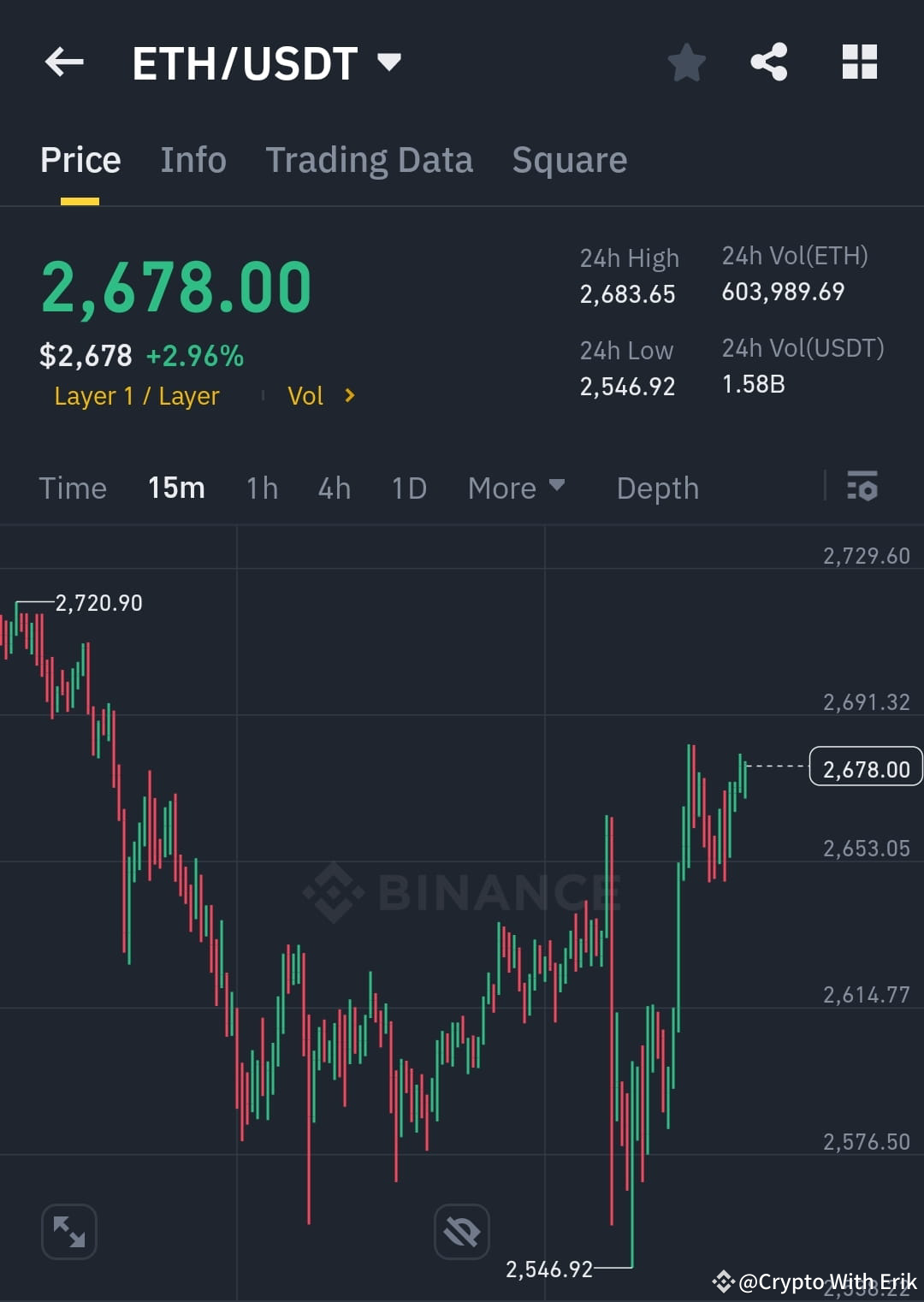Image resolution: width=924 pixels, height=1302 pixels.
Task: Switch to the Trading Data tab
Action: pos(370,159)
